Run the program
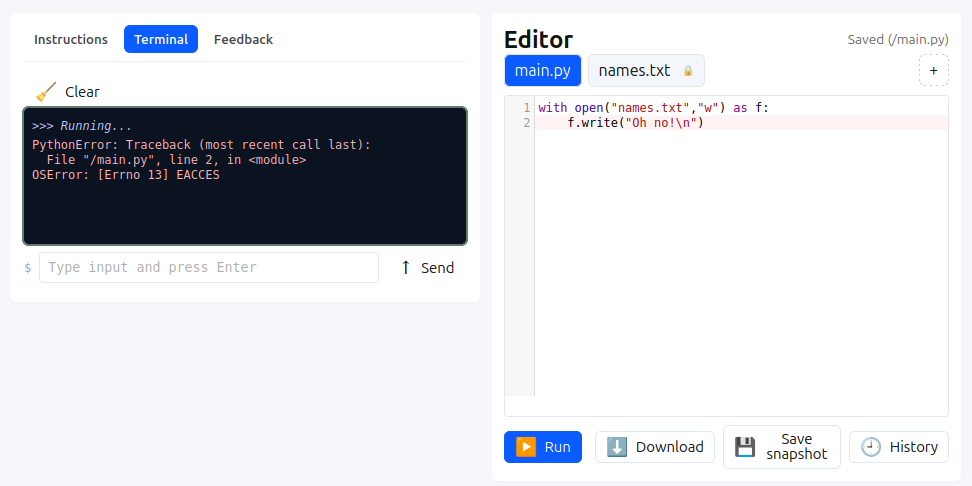 (x=543, y=446)
